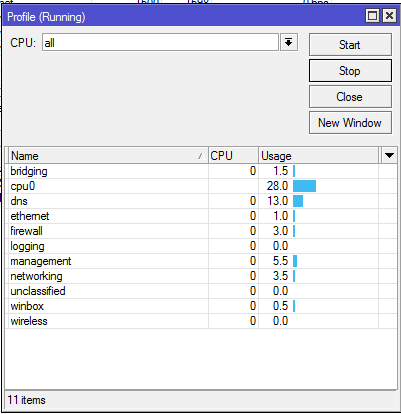Viewport: 401px width, 414px height.
Task: Open the CPU selection dropdown arrow
Action: (x=289, y=42)
